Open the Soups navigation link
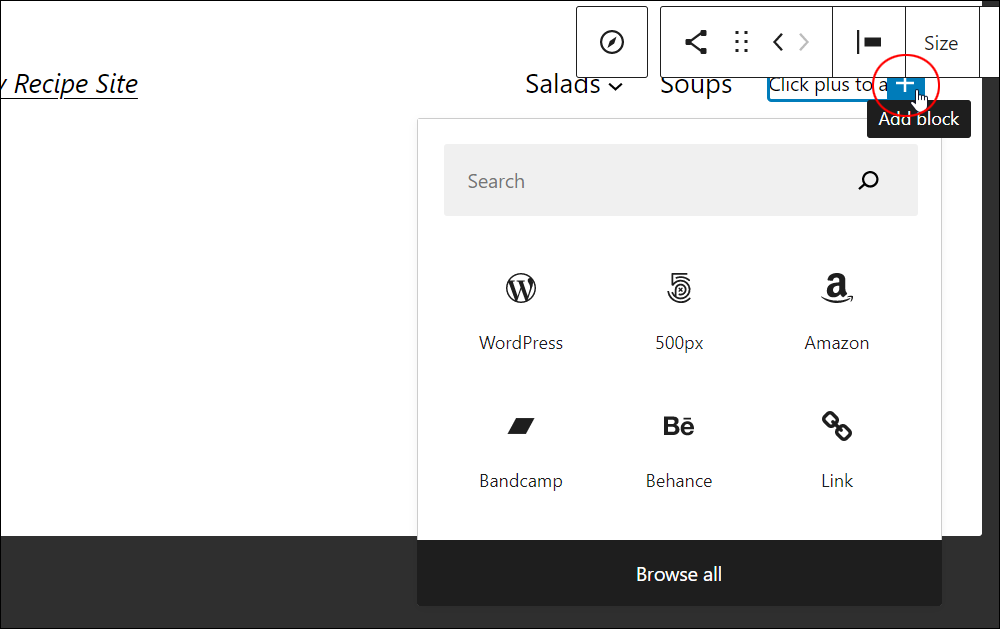 pyautogui.click(x=696, y=86)
